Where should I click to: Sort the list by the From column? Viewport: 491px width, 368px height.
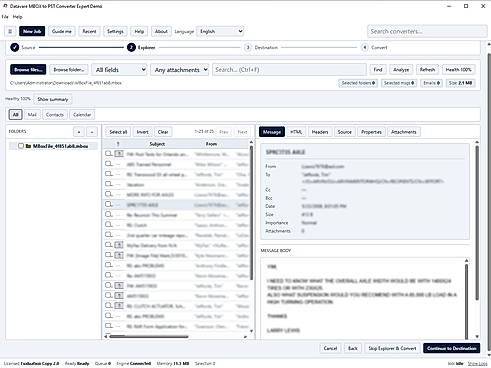[211, 144]
